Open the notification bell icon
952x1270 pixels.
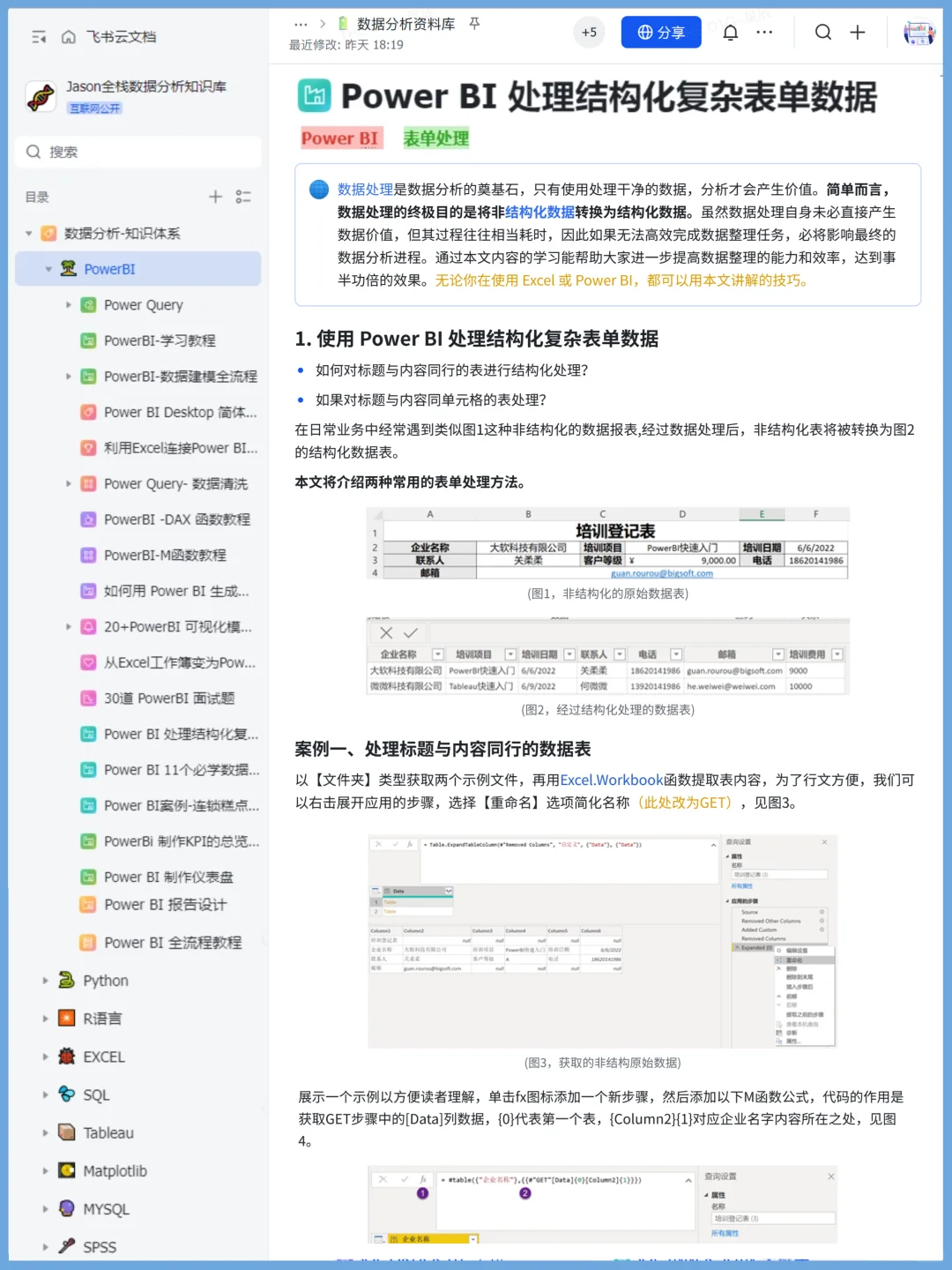731,33
